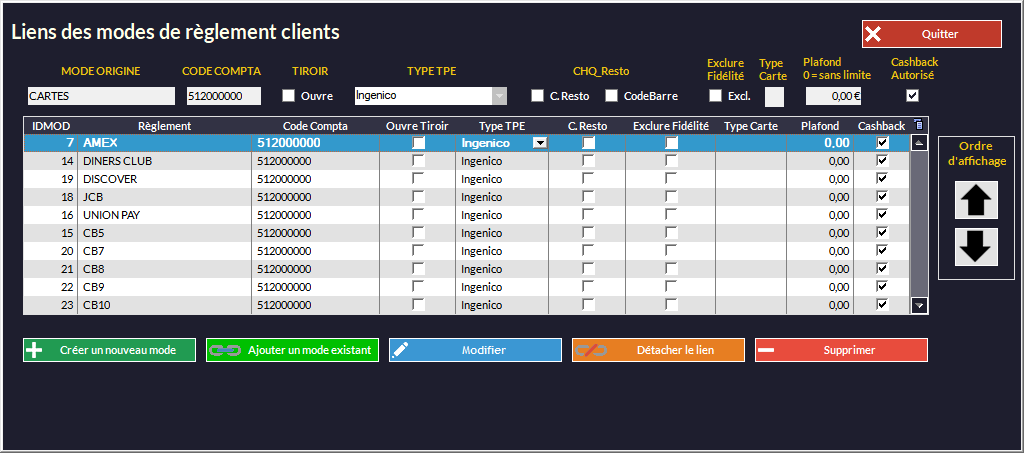Click the down arrow display order icon
This screenshot has width=1024, height=453.
[976, 246]
